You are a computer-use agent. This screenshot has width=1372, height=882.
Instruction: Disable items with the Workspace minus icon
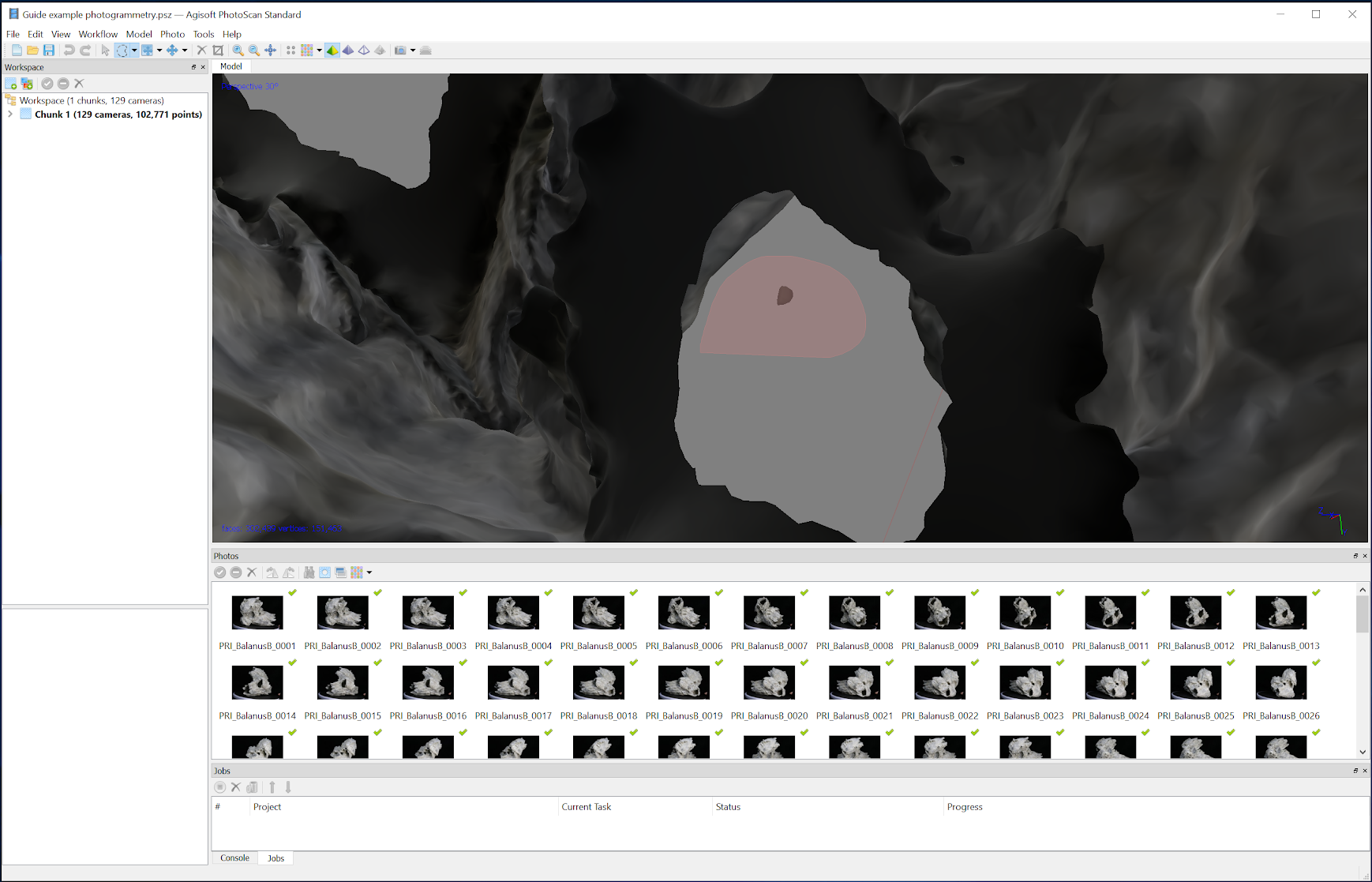63,84
